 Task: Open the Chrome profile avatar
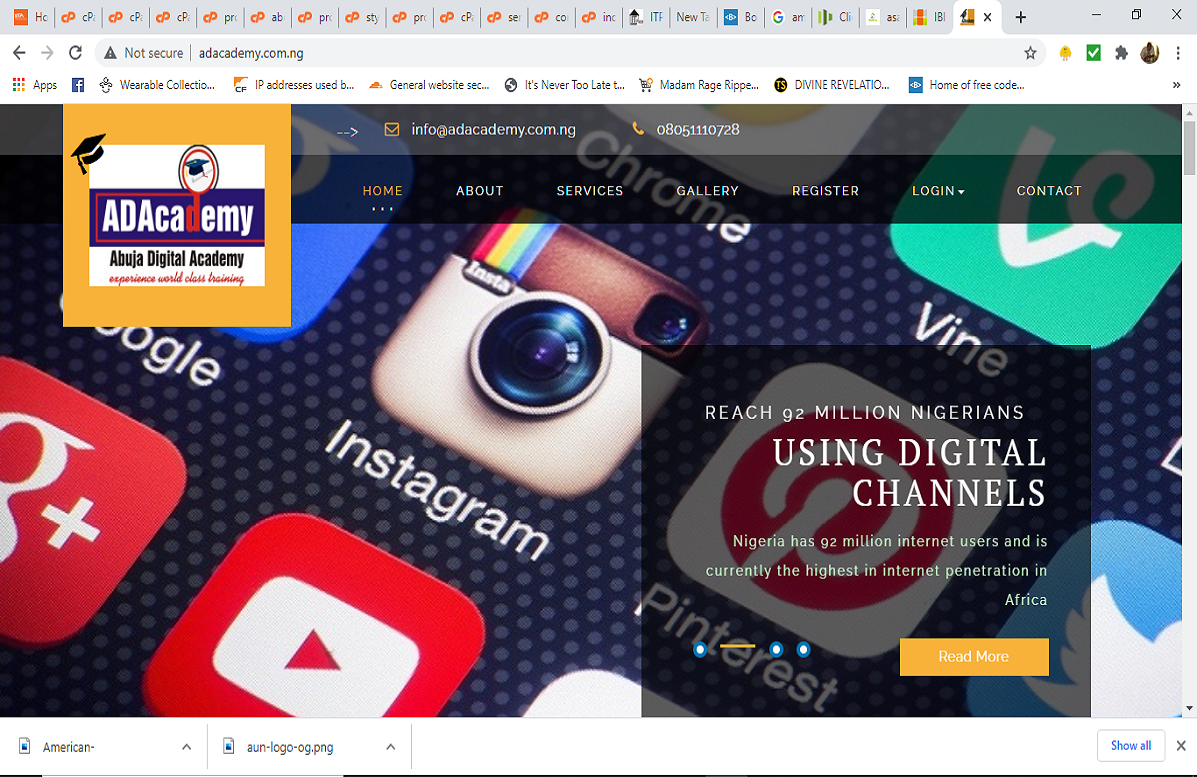[1149, 53]
